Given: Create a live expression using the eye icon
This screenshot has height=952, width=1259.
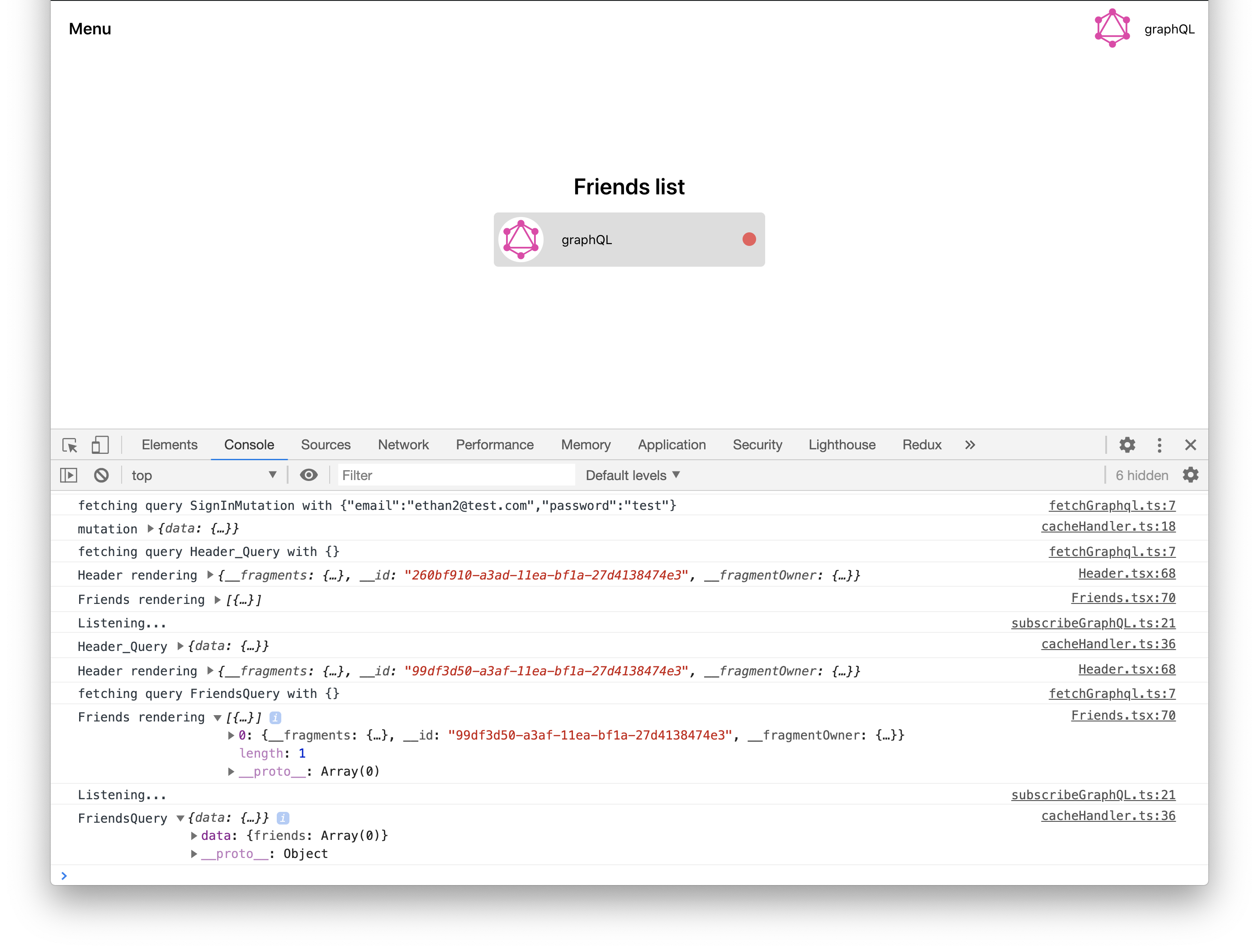Looking at the screenshot, I should tap(308, 475).
